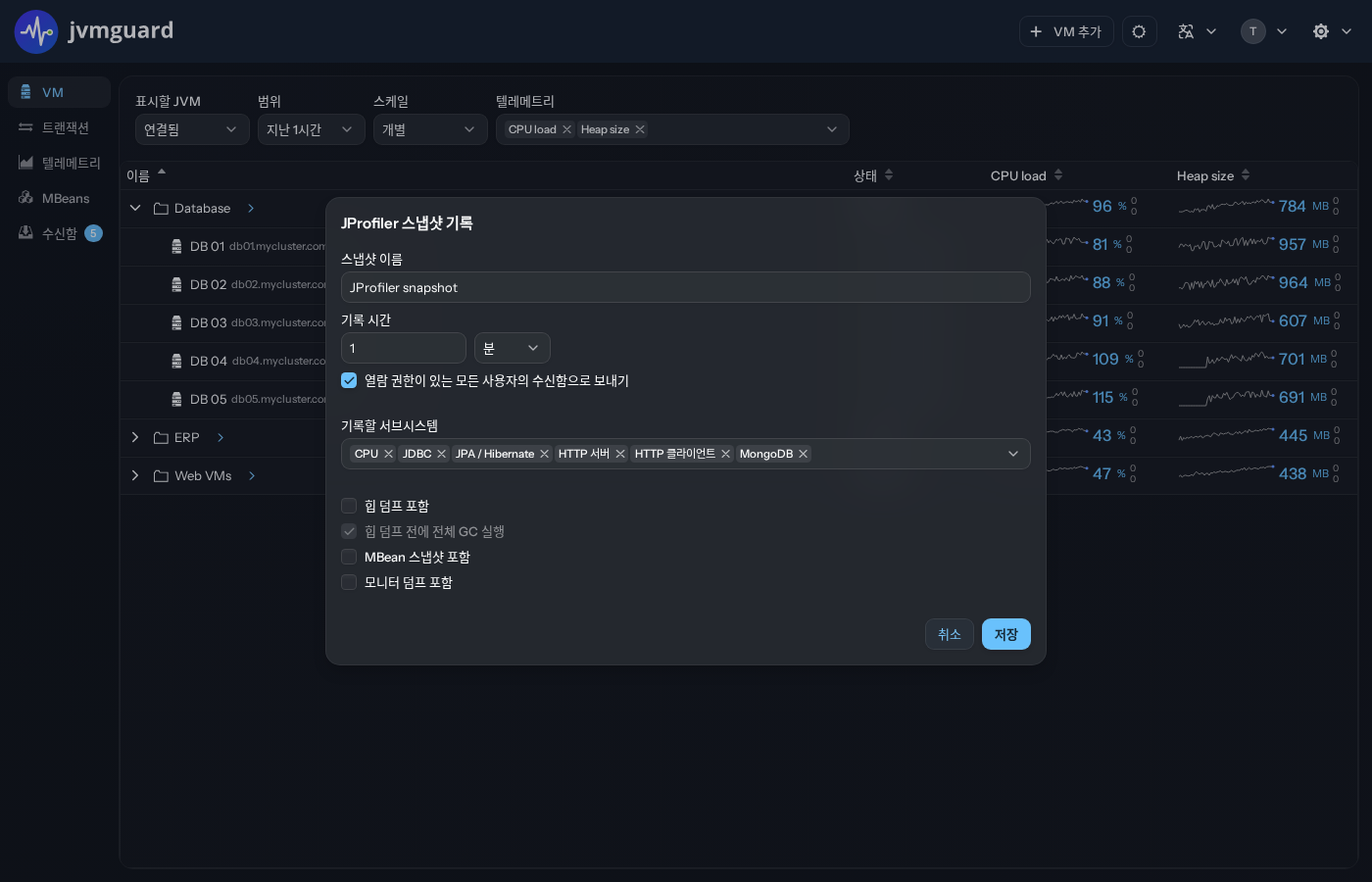Open 스케일 dropdown showing 개별
The width and height of the screenshot is (1372, 882).
click(430, 129)
